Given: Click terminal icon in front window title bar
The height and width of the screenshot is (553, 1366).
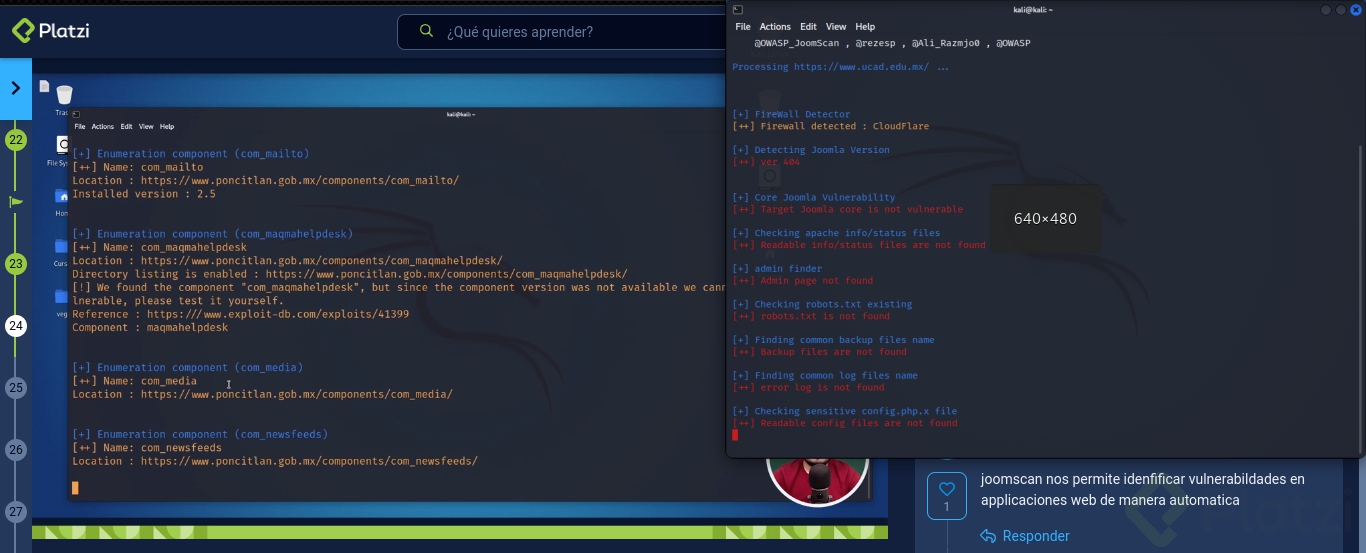Looking at the screenshot, I should [x=737, y=9].
